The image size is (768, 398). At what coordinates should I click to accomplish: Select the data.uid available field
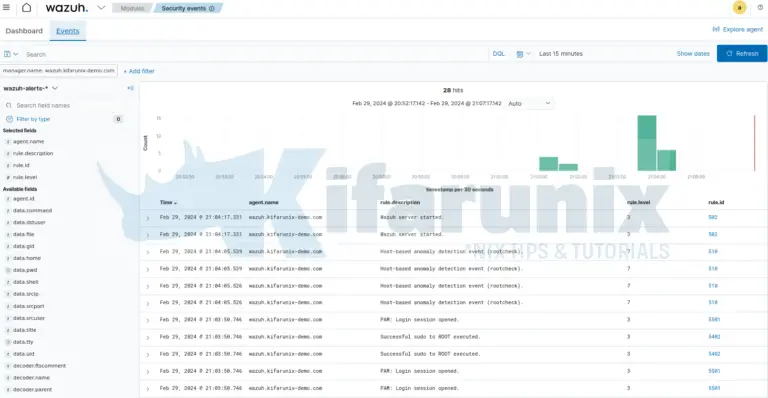(24, 354)
